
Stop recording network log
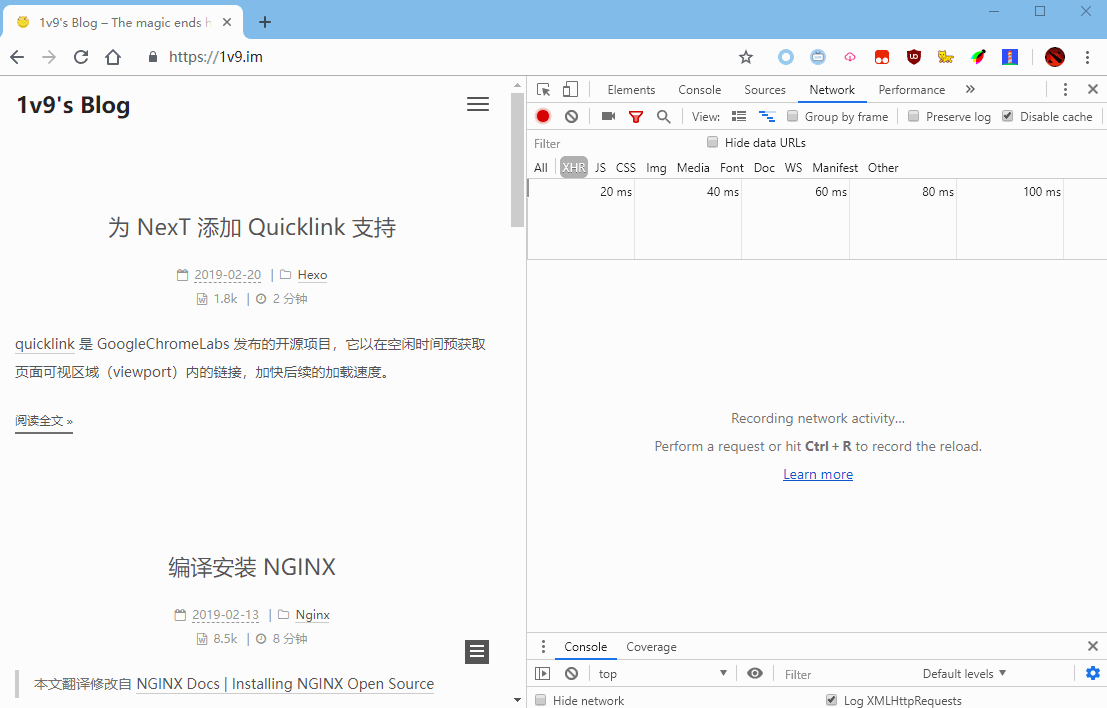coord(543,116)
